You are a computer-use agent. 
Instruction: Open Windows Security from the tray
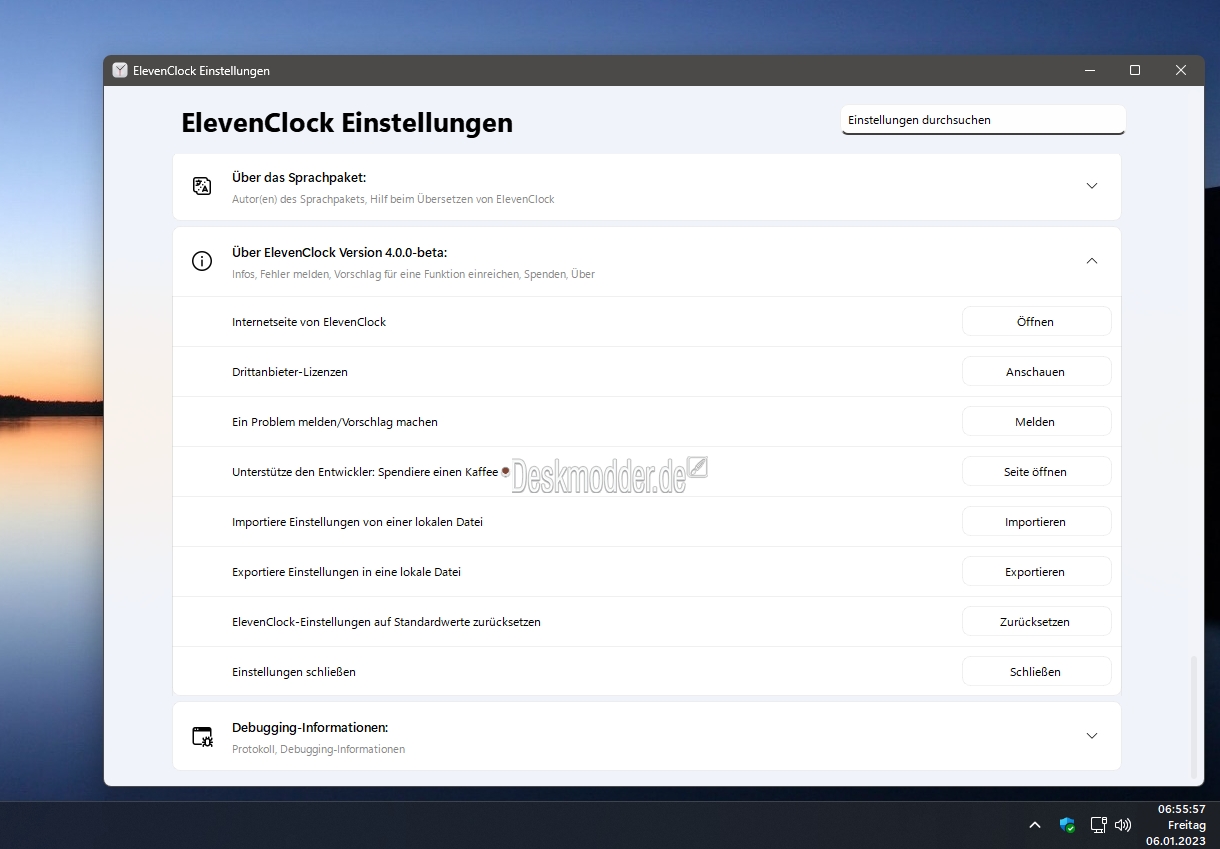tap(1067, 825)
